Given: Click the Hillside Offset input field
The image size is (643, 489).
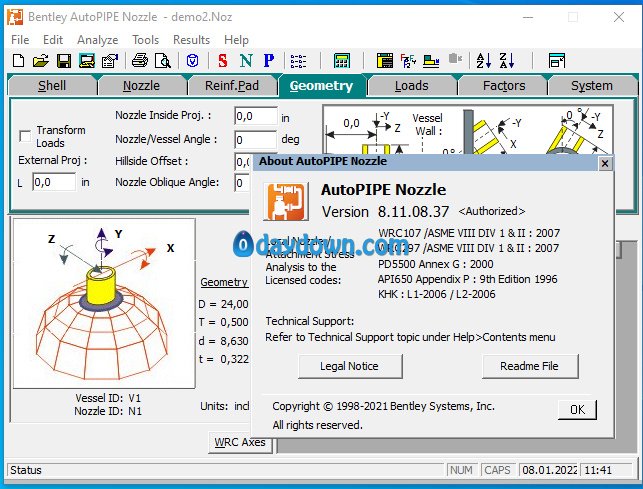Looking at the screenshot, I should tap(243, 162).
